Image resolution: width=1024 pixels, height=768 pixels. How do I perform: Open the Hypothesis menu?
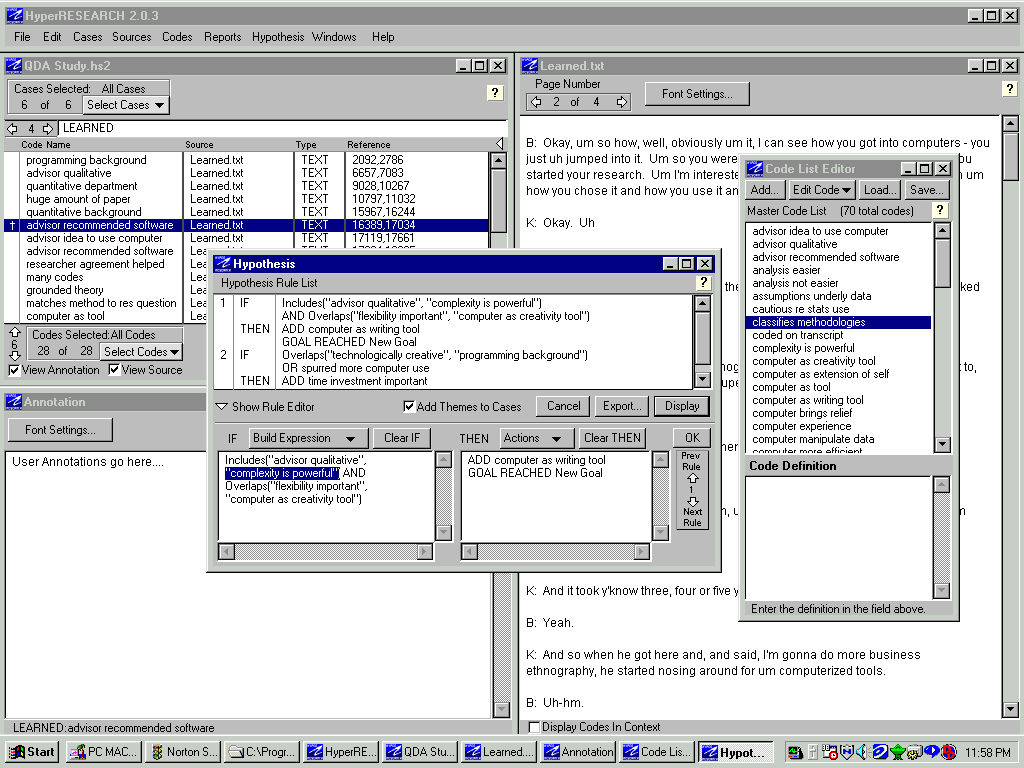(x=278, y=37)
